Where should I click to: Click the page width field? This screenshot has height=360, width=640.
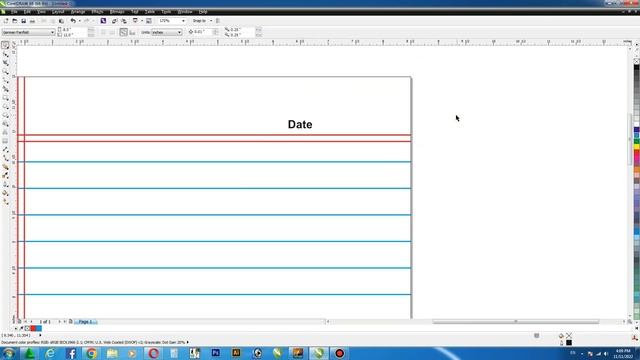(x=75, y=29)
